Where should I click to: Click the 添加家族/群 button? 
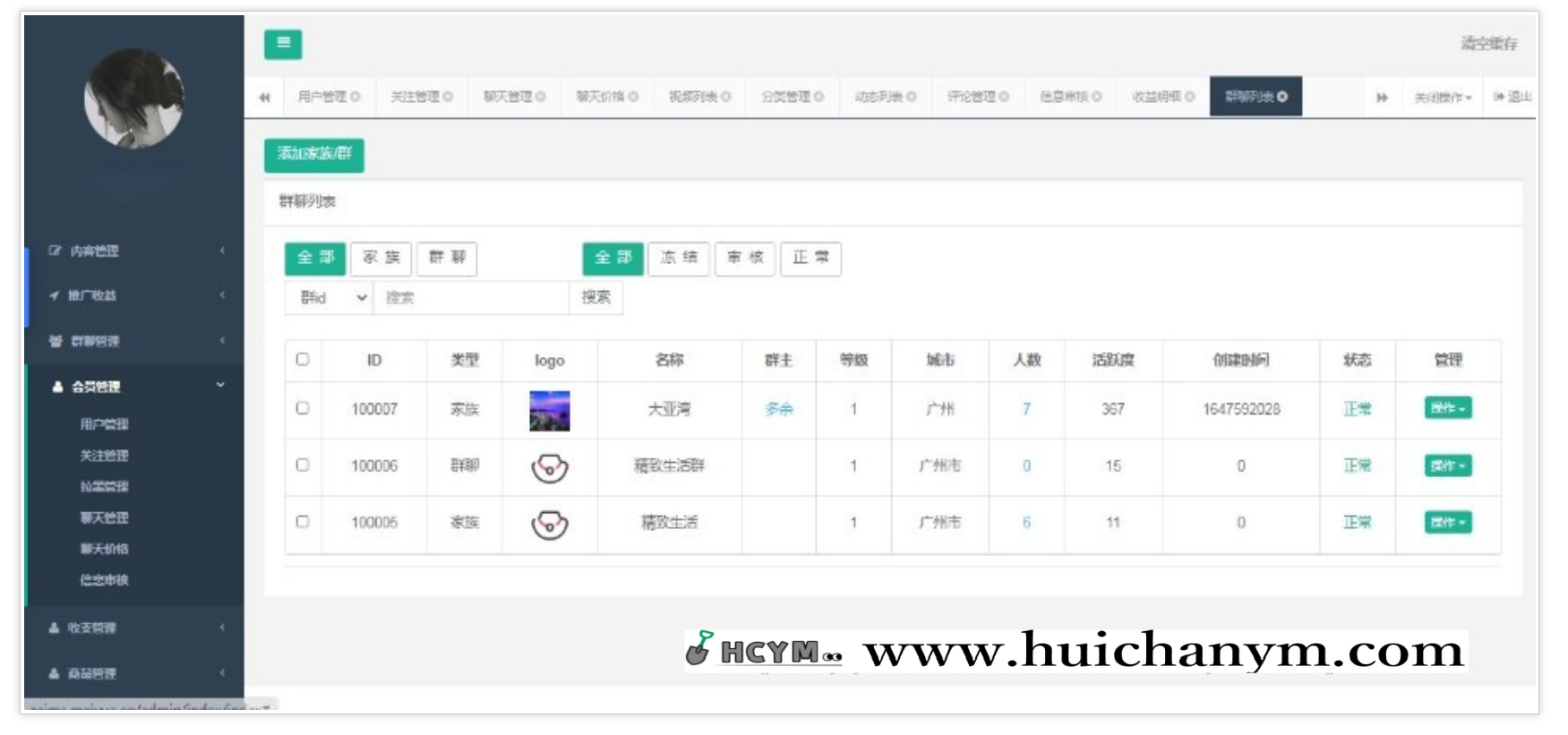pyautogui.click(x=313, y=154)
